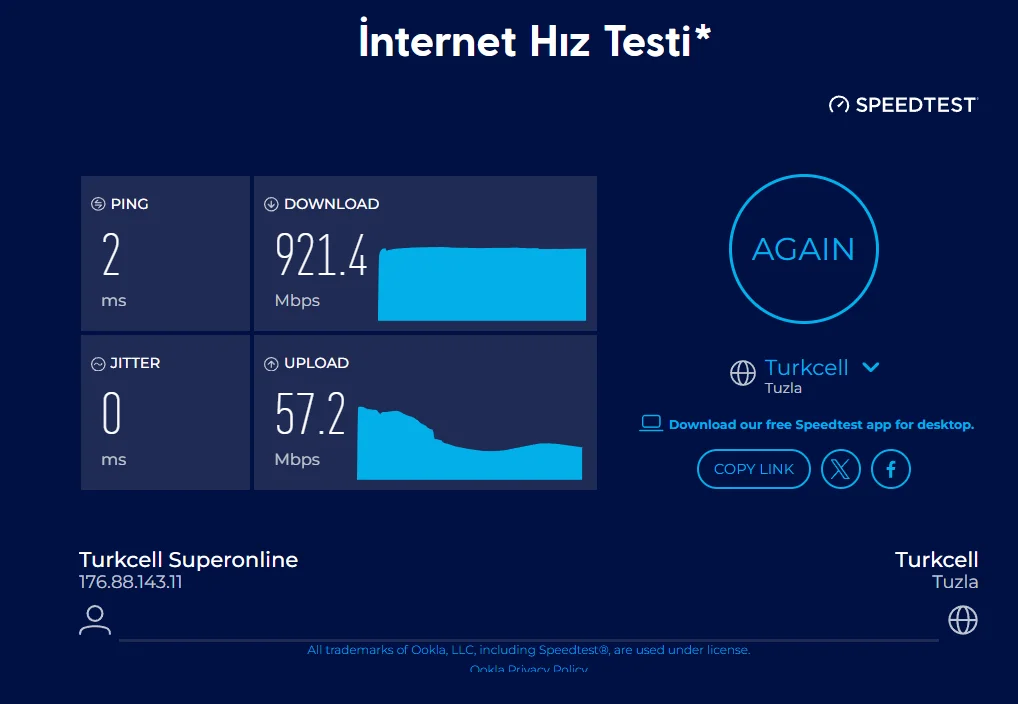Viewport: 1018px width, 704px height.
Task: Select the Turkcell server name text
Action: coord(806,367)
